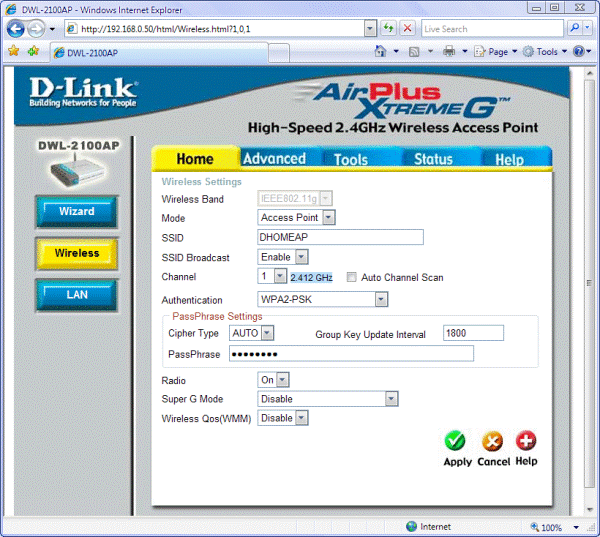This screenshot has width=600, height=537.
Task: Click the Refresh page icon
Action: click(389, 28)
